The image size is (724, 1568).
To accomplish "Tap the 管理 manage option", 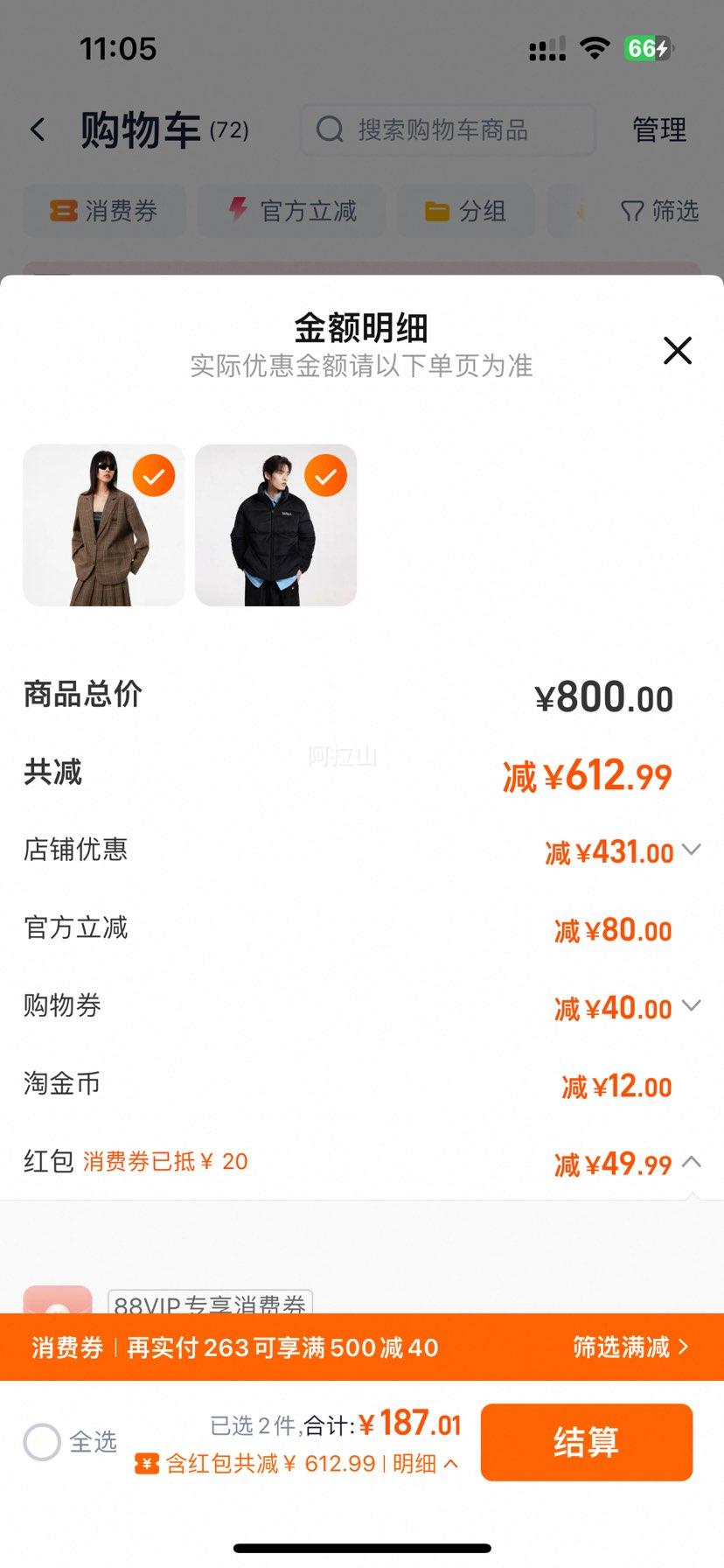I will click(659, 130).
